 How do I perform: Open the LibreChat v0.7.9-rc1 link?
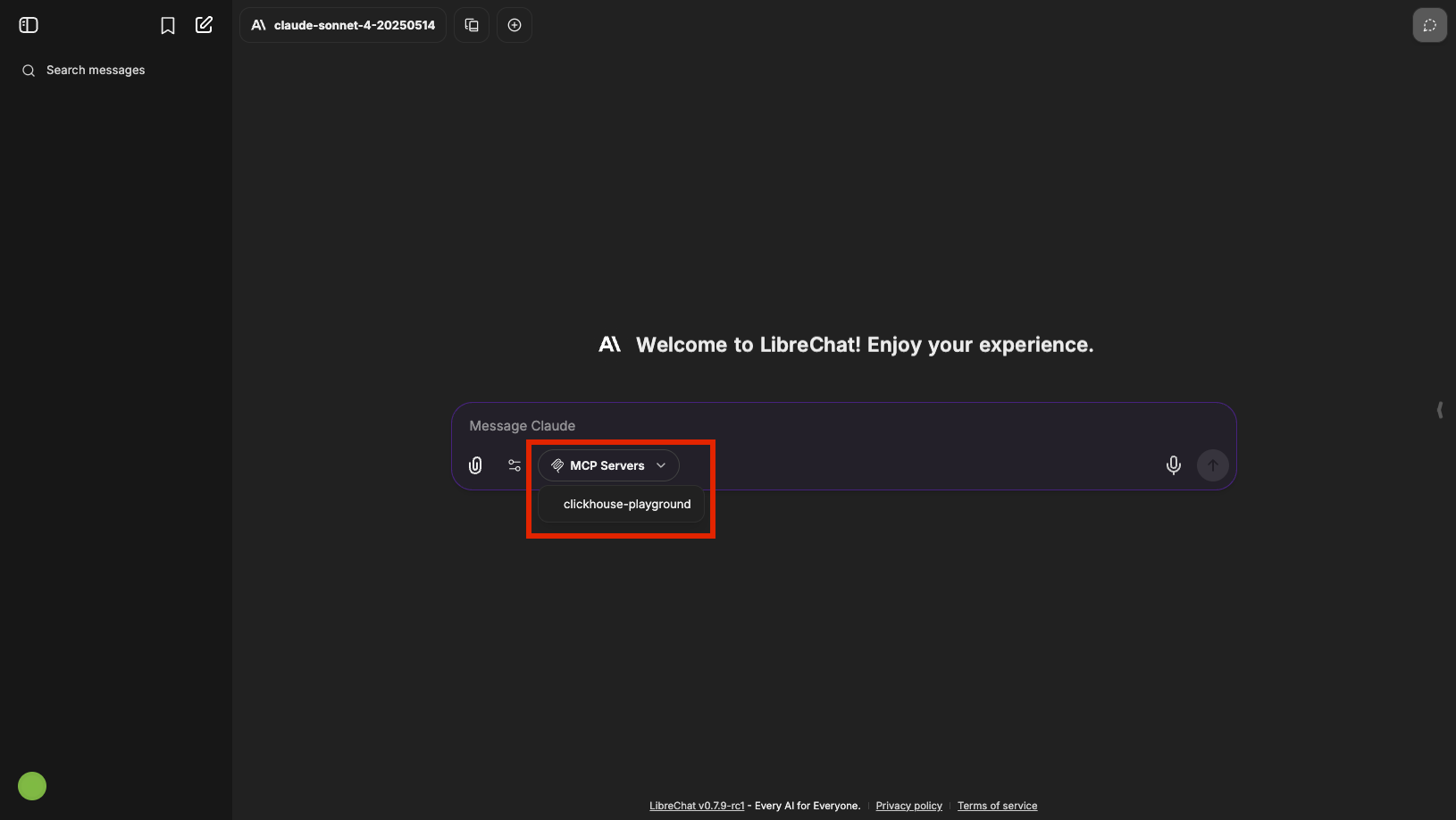click(696, 805)
